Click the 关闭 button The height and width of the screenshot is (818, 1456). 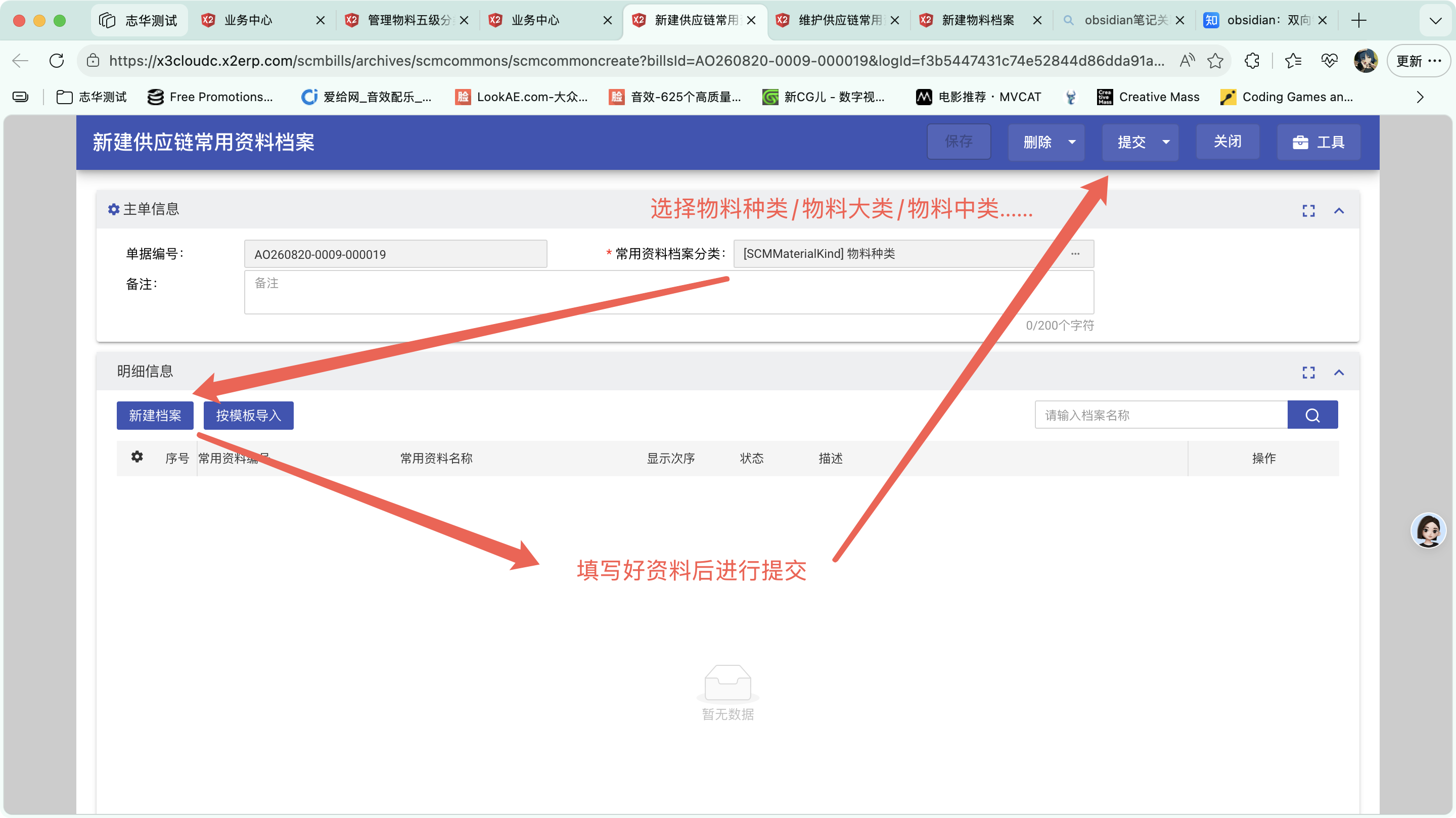[1227, 142]
